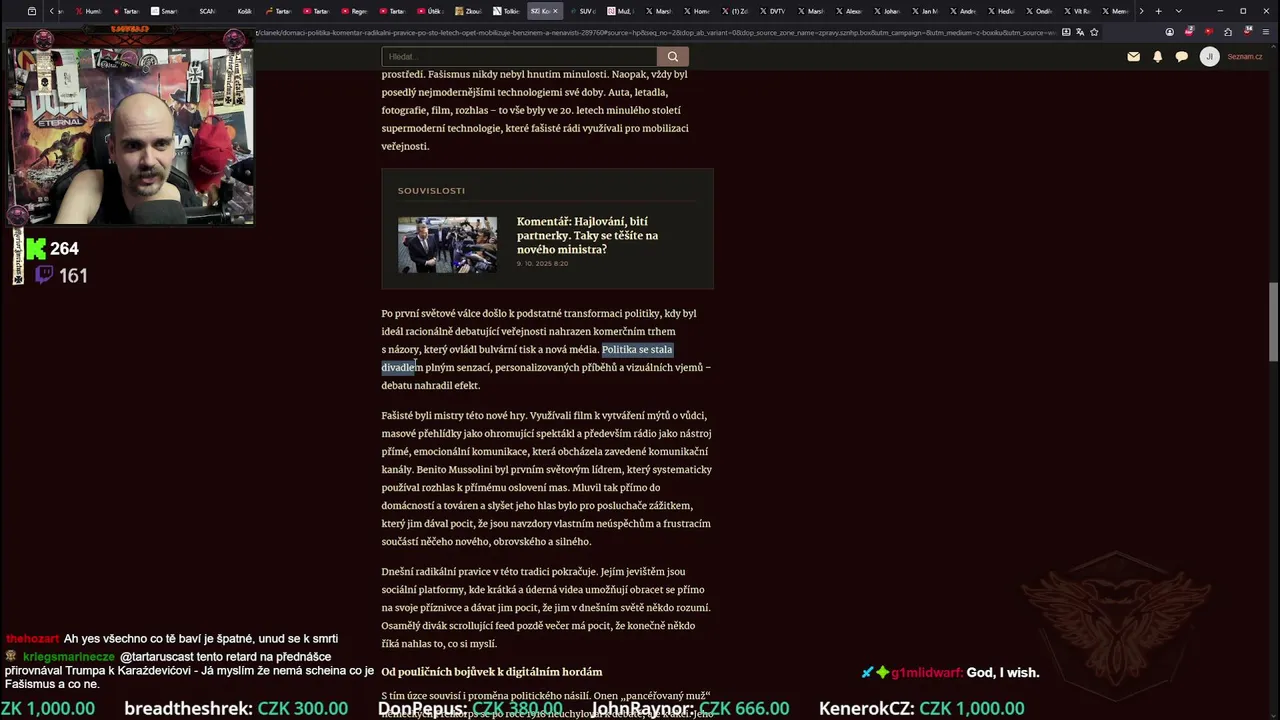Switch to the Hedvi tab
This screenshot has width=1280, height=720.
pos(1001,11)
